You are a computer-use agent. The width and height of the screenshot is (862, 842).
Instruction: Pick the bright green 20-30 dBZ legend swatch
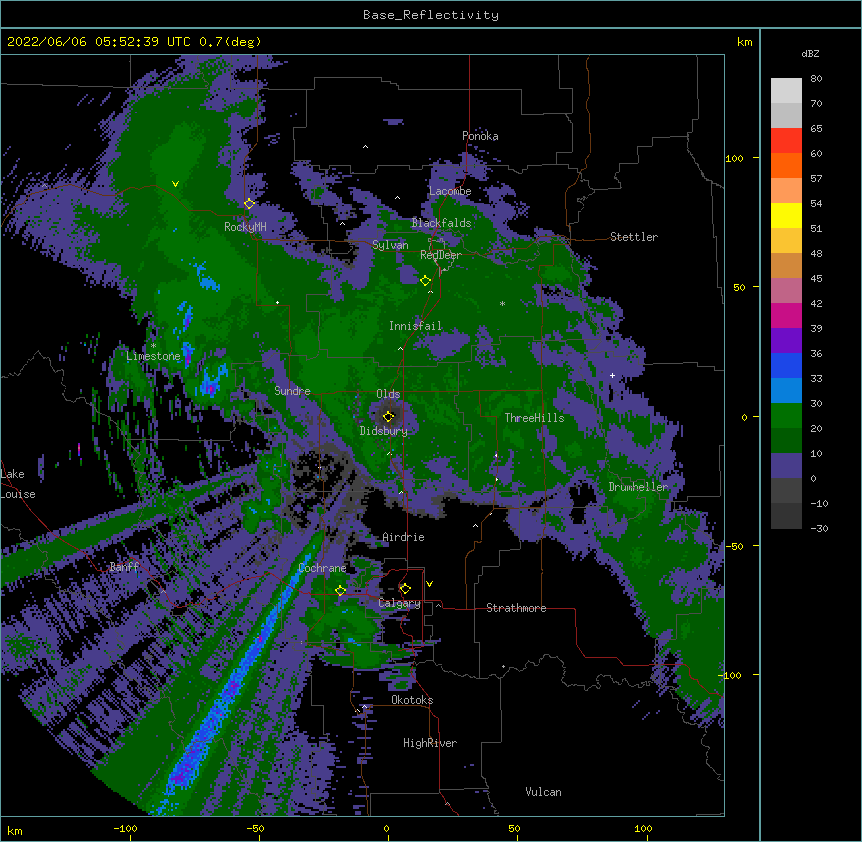[786, 416]
